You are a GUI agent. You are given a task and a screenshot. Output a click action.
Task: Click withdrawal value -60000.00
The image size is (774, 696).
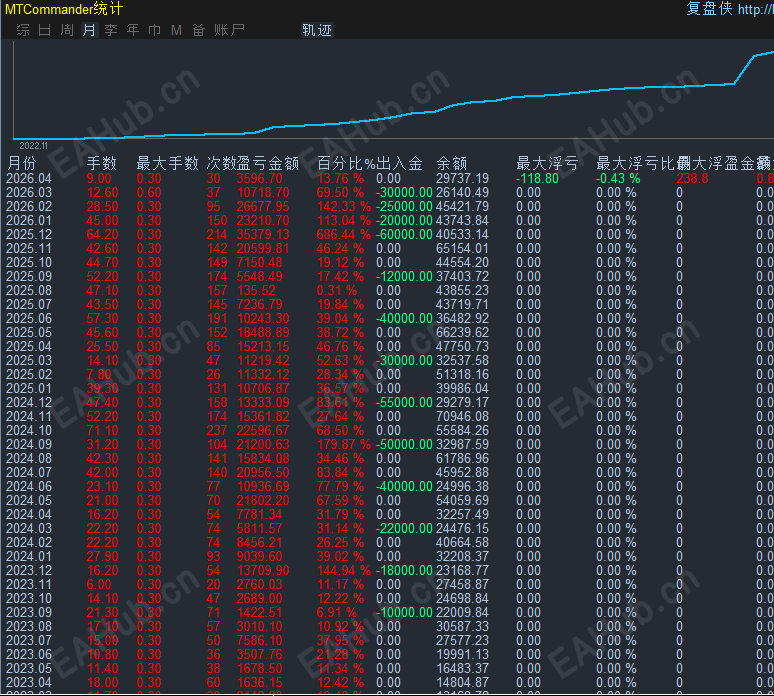tap(404, 234)
